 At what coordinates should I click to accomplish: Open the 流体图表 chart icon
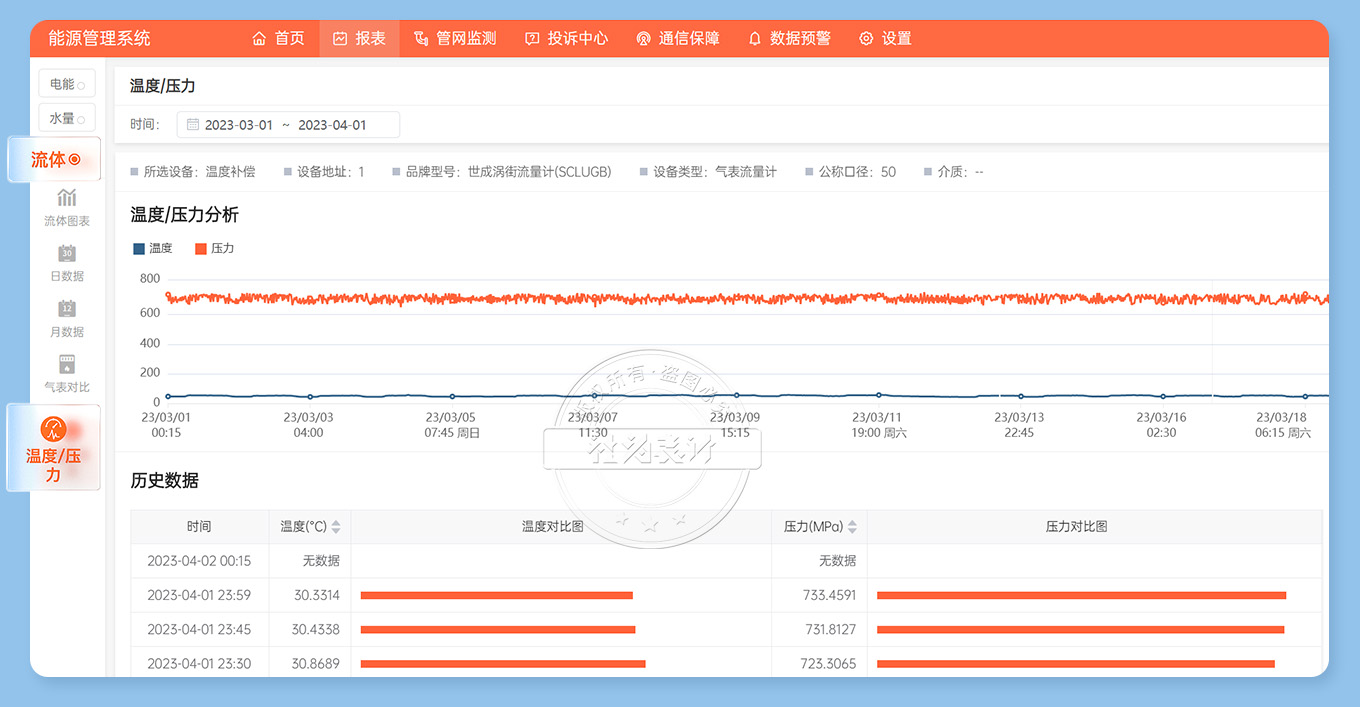(67, 197)
